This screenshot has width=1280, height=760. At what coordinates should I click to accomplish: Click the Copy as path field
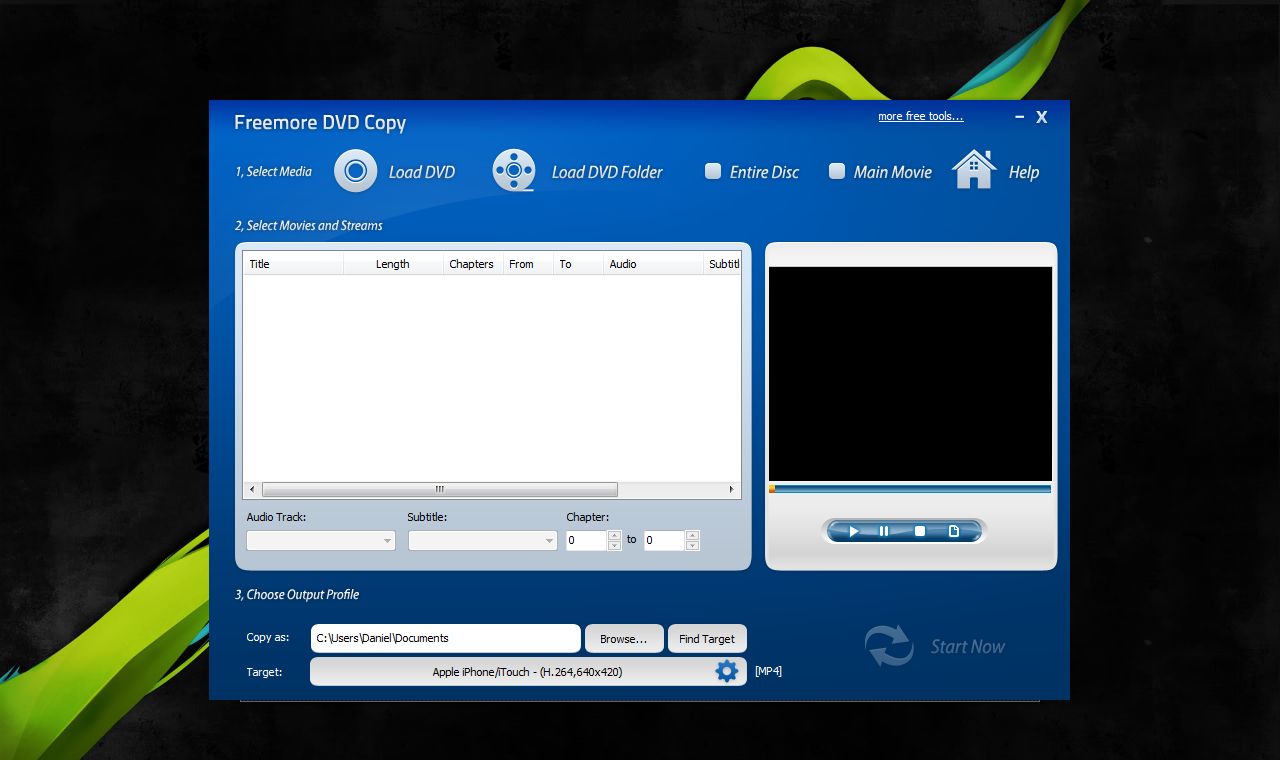[446, 638]
